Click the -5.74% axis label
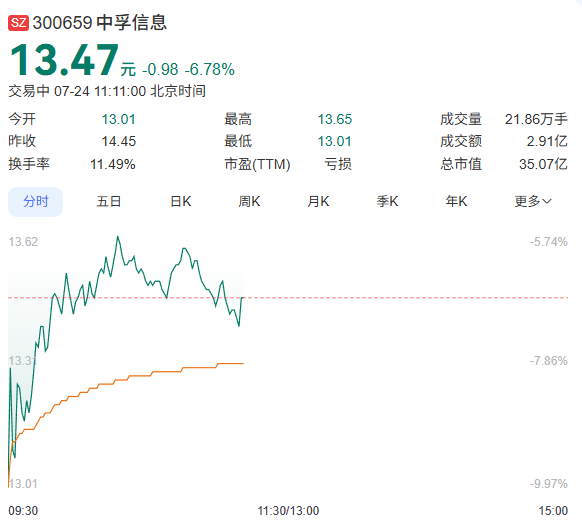Viewport: 582px width, 526px height. coord(549,242)
